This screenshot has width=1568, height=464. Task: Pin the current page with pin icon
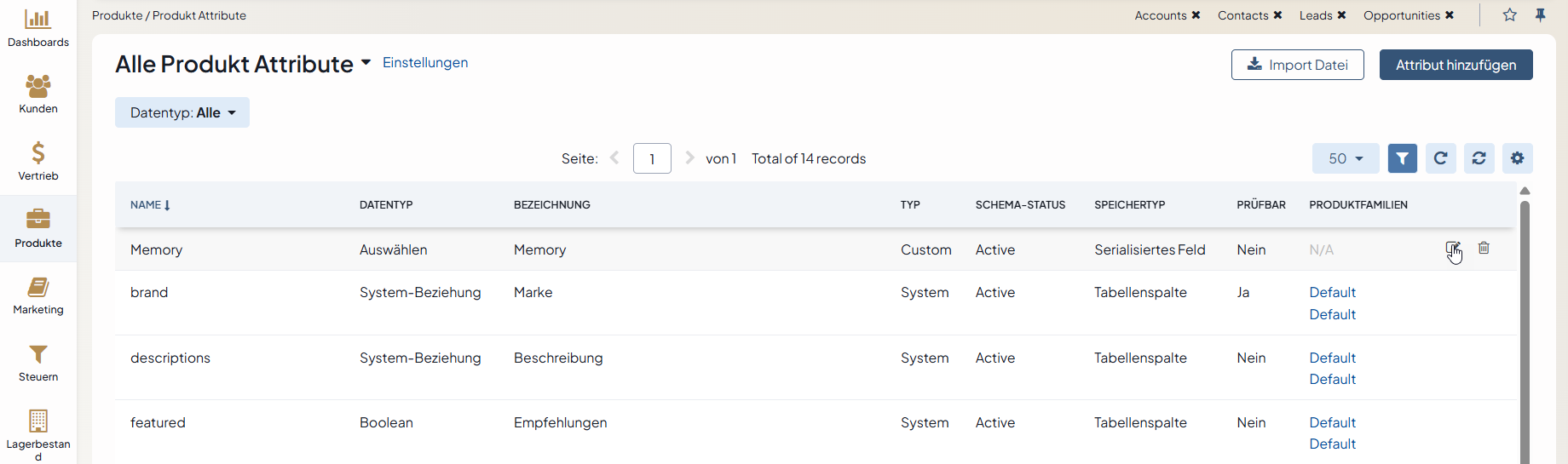(1540, 15)
